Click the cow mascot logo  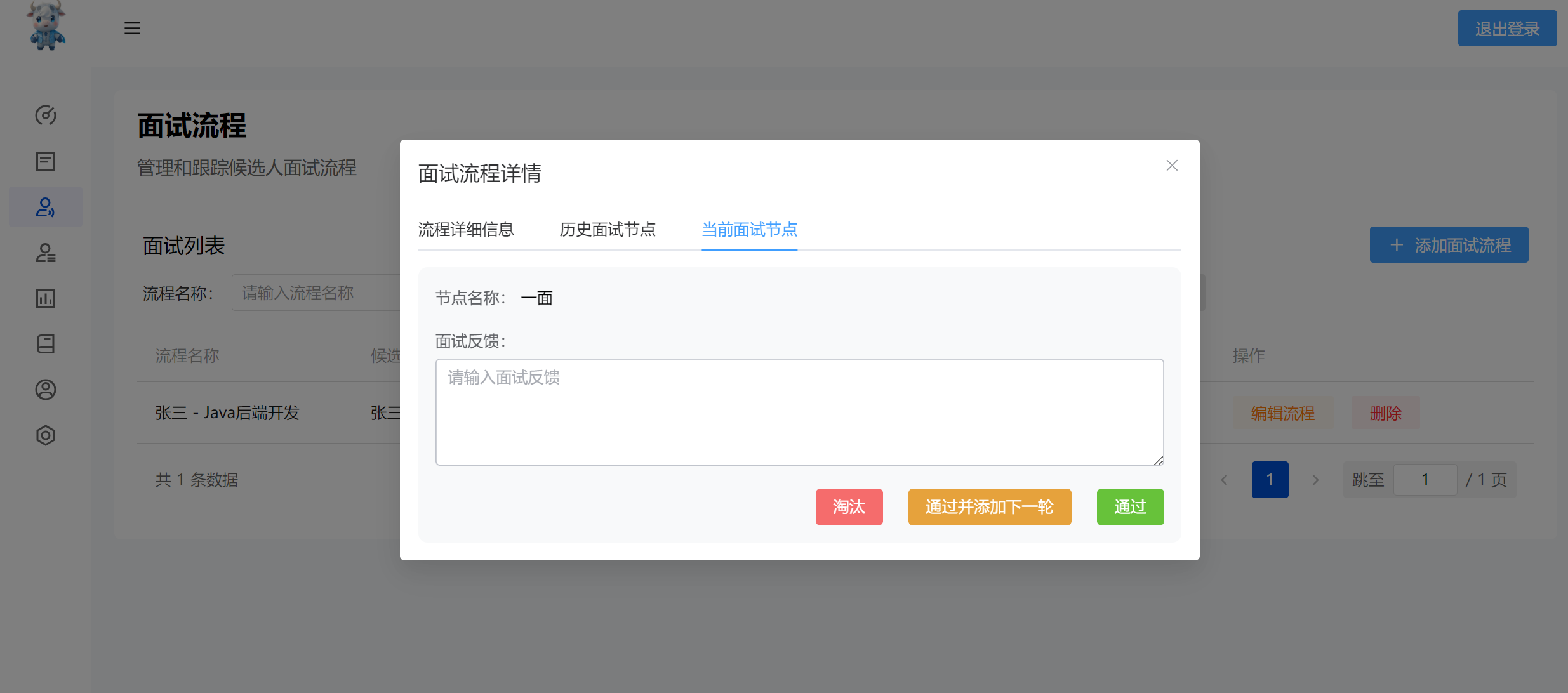click(46, 25)
